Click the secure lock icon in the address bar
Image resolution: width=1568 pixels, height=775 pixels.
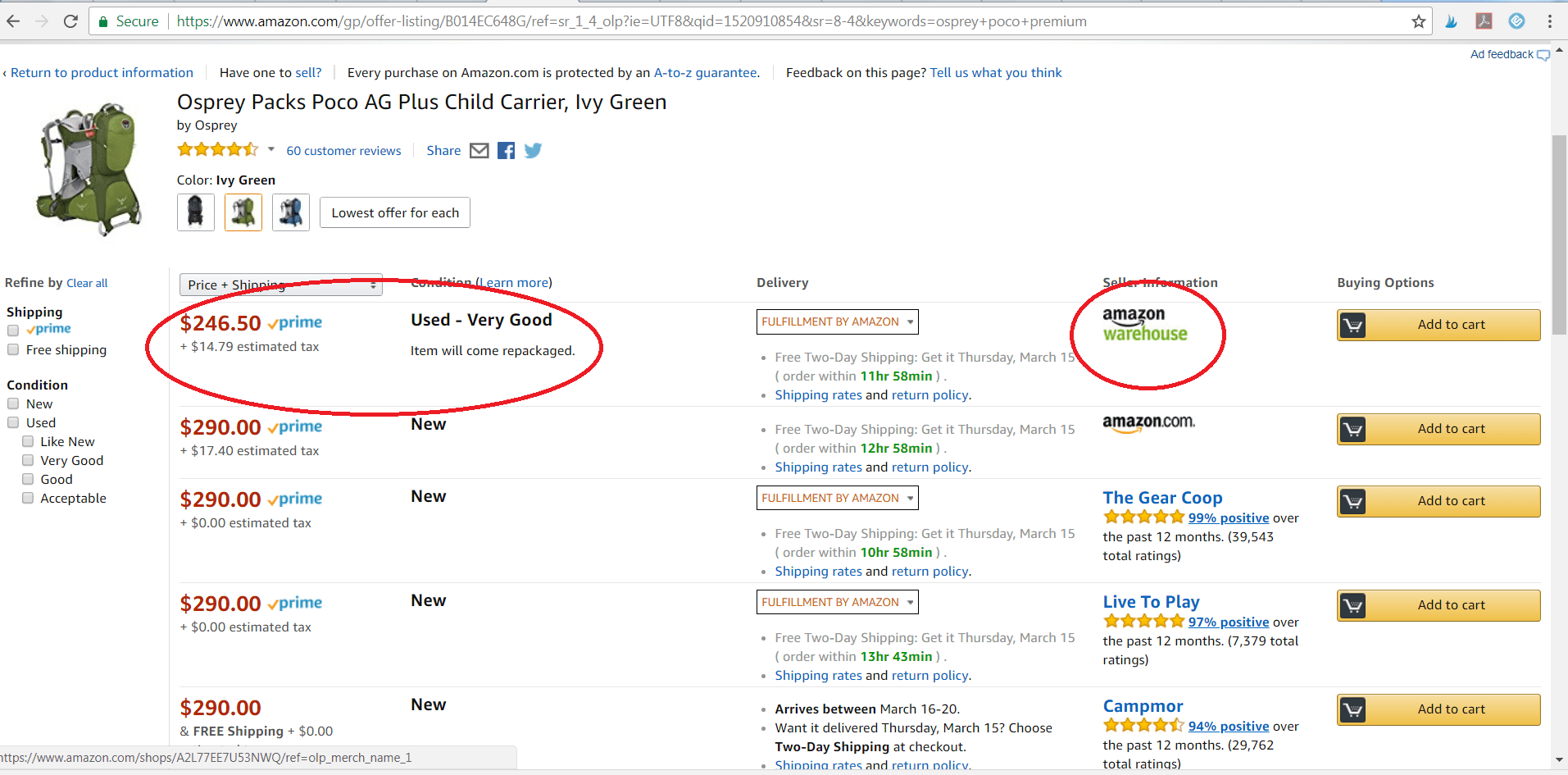pos(103,21)
